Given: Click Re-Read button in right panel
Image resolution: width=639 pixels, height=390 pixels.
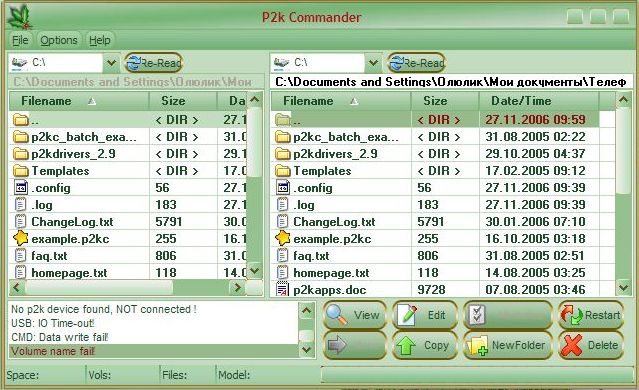Looking at the screenshot, I should click(x=416, y=63).
